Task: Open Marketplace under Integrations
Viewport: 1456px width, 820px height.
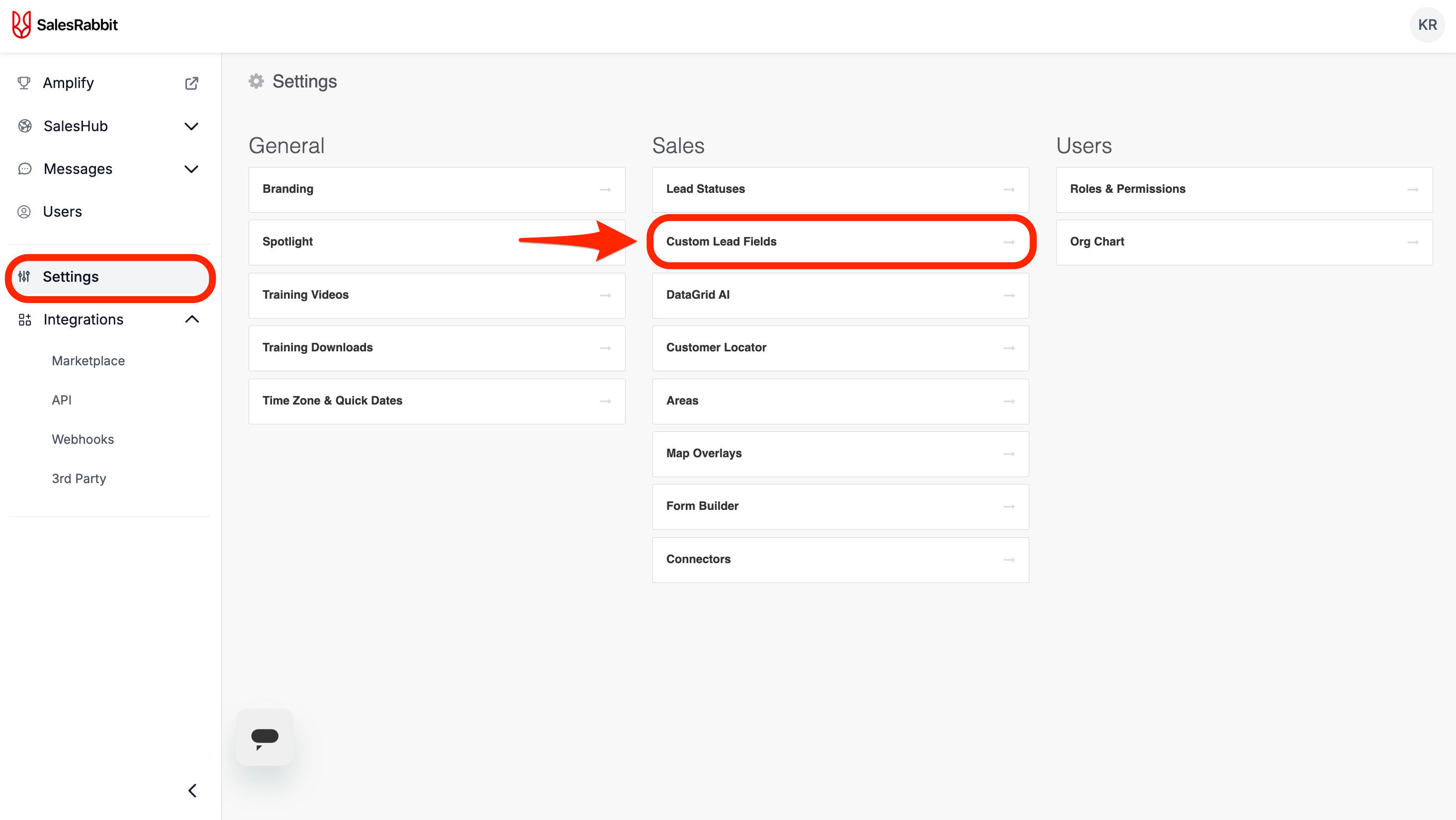Action: (88, 361)
